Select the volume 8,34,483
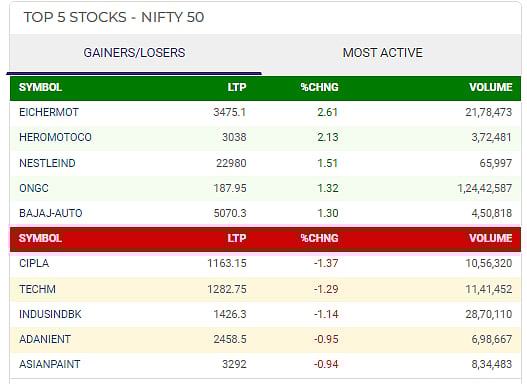The image size is (527, 384). point(491,364)
